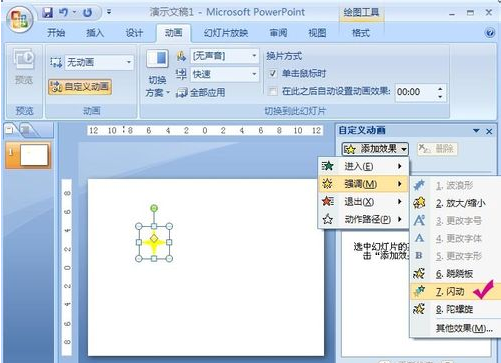
Task: Open the 进入(E) entrance effects submenu
Action: pyautogui.click(x=363, y=166)
